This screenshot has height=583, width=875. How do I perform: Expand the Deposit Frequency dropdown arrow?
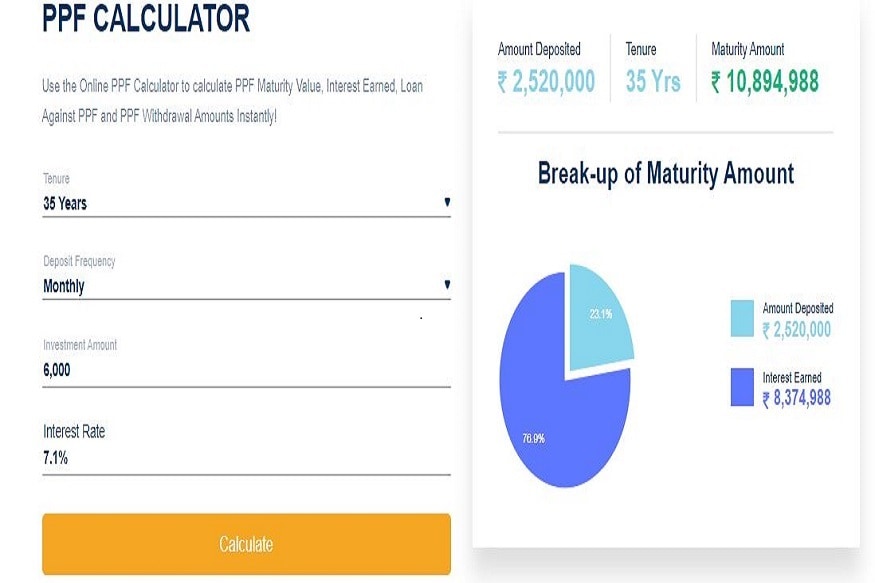pyautogui.click(x=447, y=285)
